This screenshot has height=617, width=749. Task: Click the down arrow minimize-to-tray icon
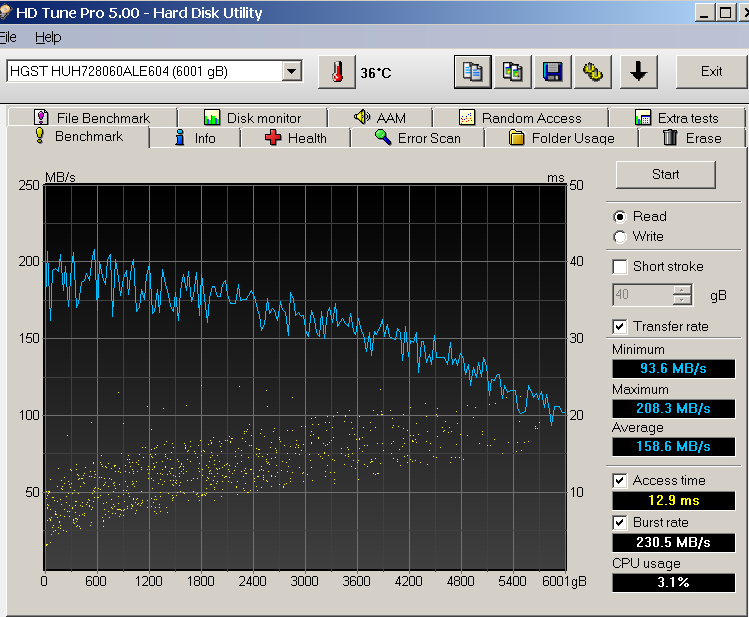click(x=639, y=72)
